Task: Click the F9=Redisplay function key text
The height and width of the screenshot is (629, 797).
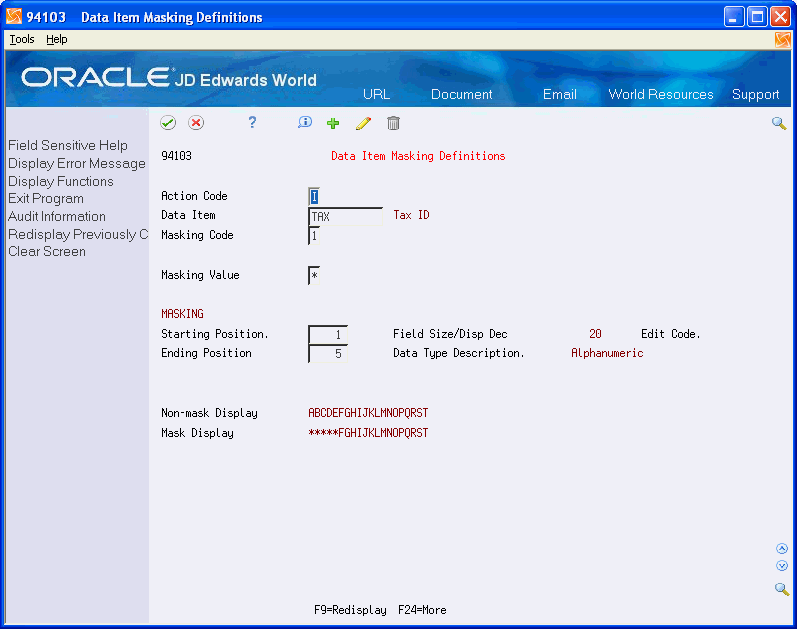Action: click(x=350, y=610)
